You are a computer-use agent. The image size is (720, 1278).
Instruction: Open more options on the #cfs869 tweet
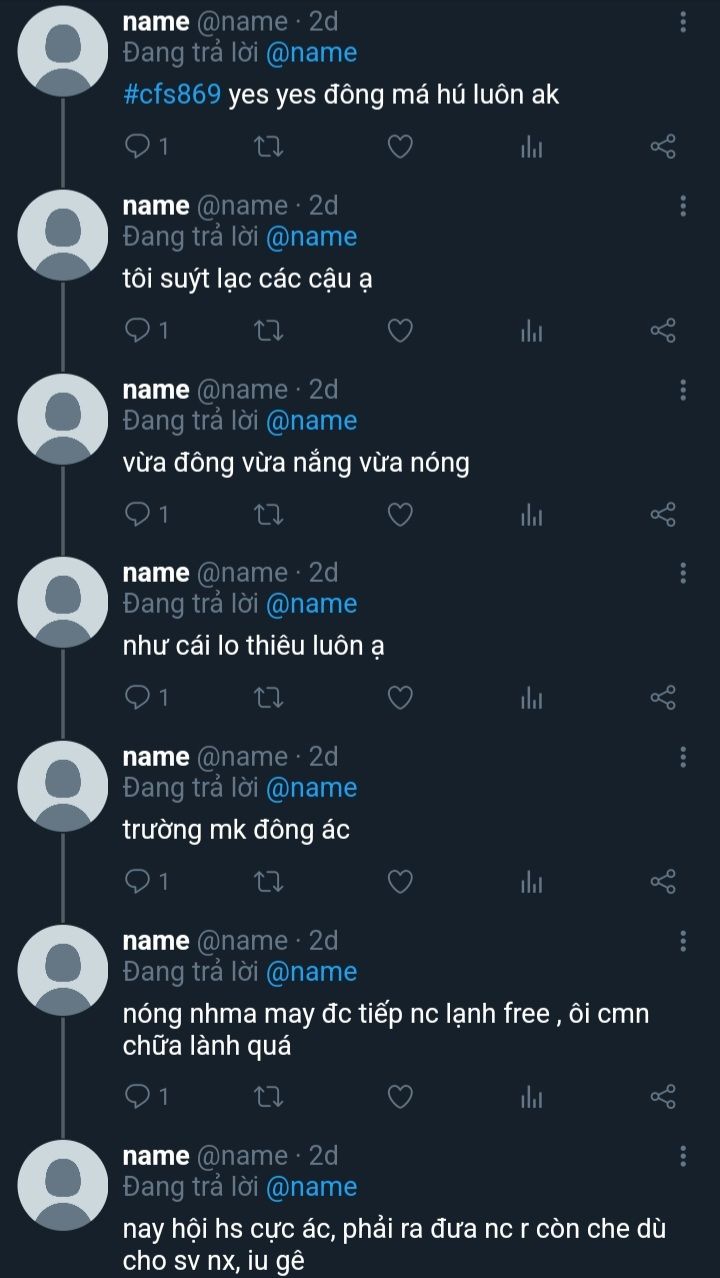point(683,22)
